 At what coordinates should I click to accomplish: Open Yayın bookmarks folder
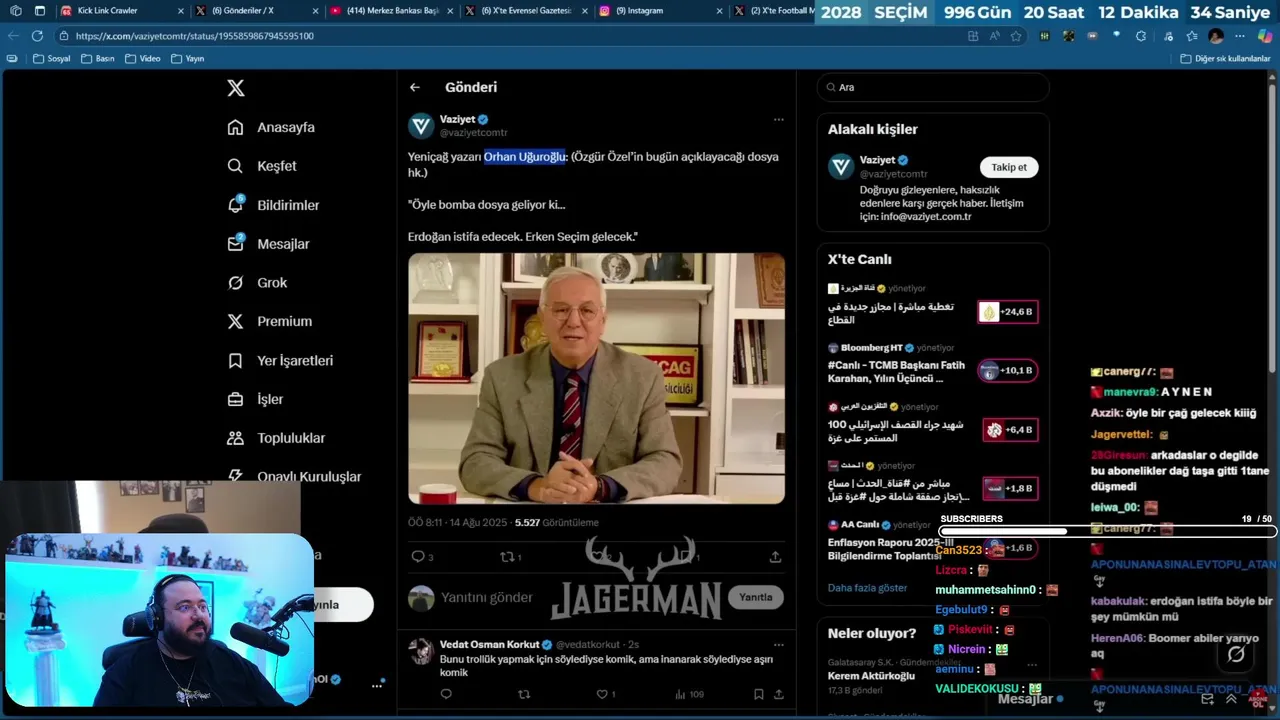point(188,59)
